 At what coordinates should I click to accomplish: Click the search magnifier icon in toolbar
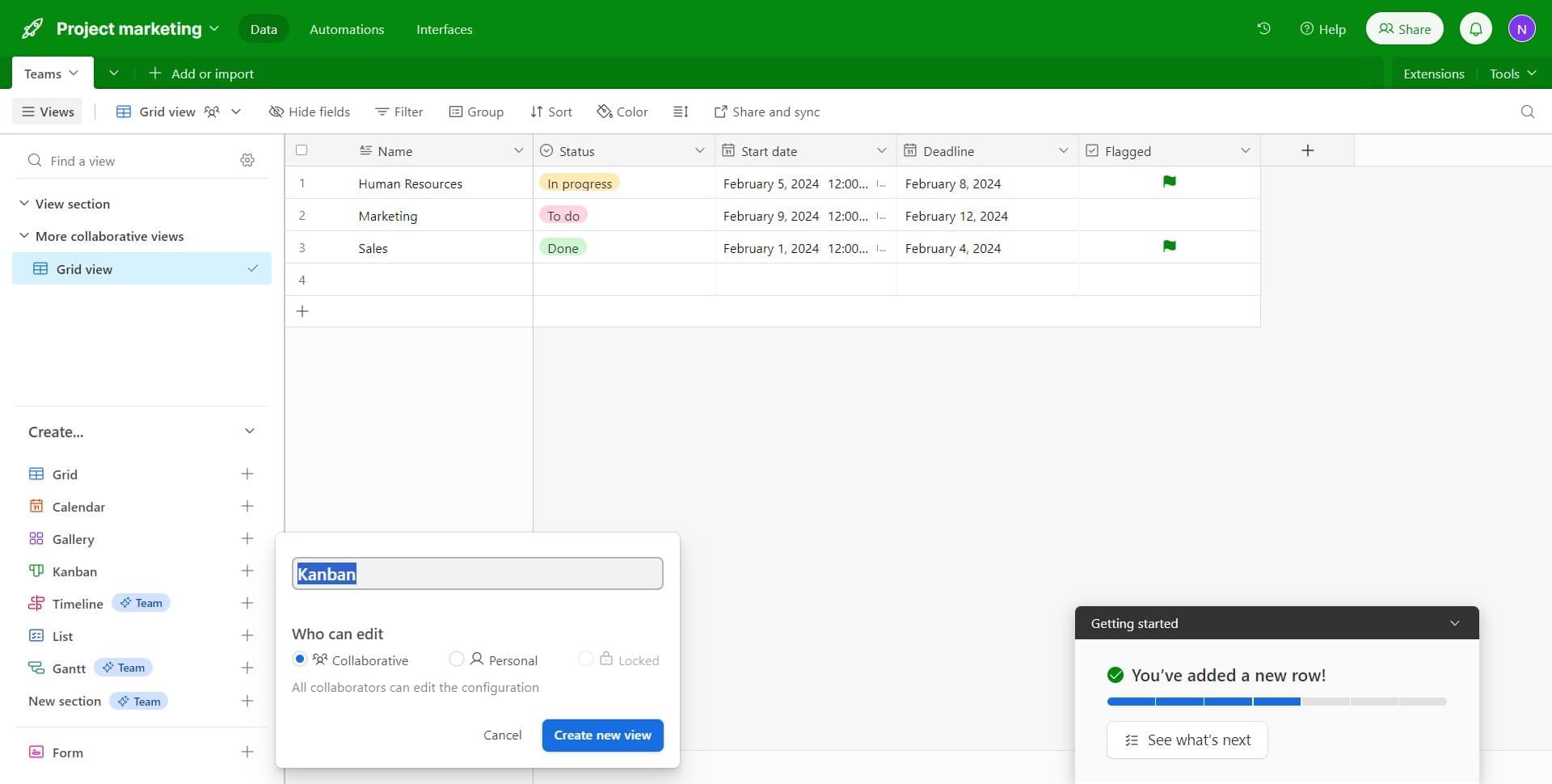tap(1527, 112)
